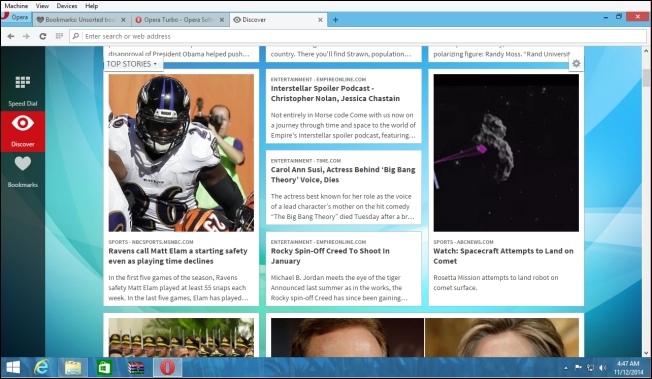Close the Discover tab
652x379 pixels.
(320, 20)
